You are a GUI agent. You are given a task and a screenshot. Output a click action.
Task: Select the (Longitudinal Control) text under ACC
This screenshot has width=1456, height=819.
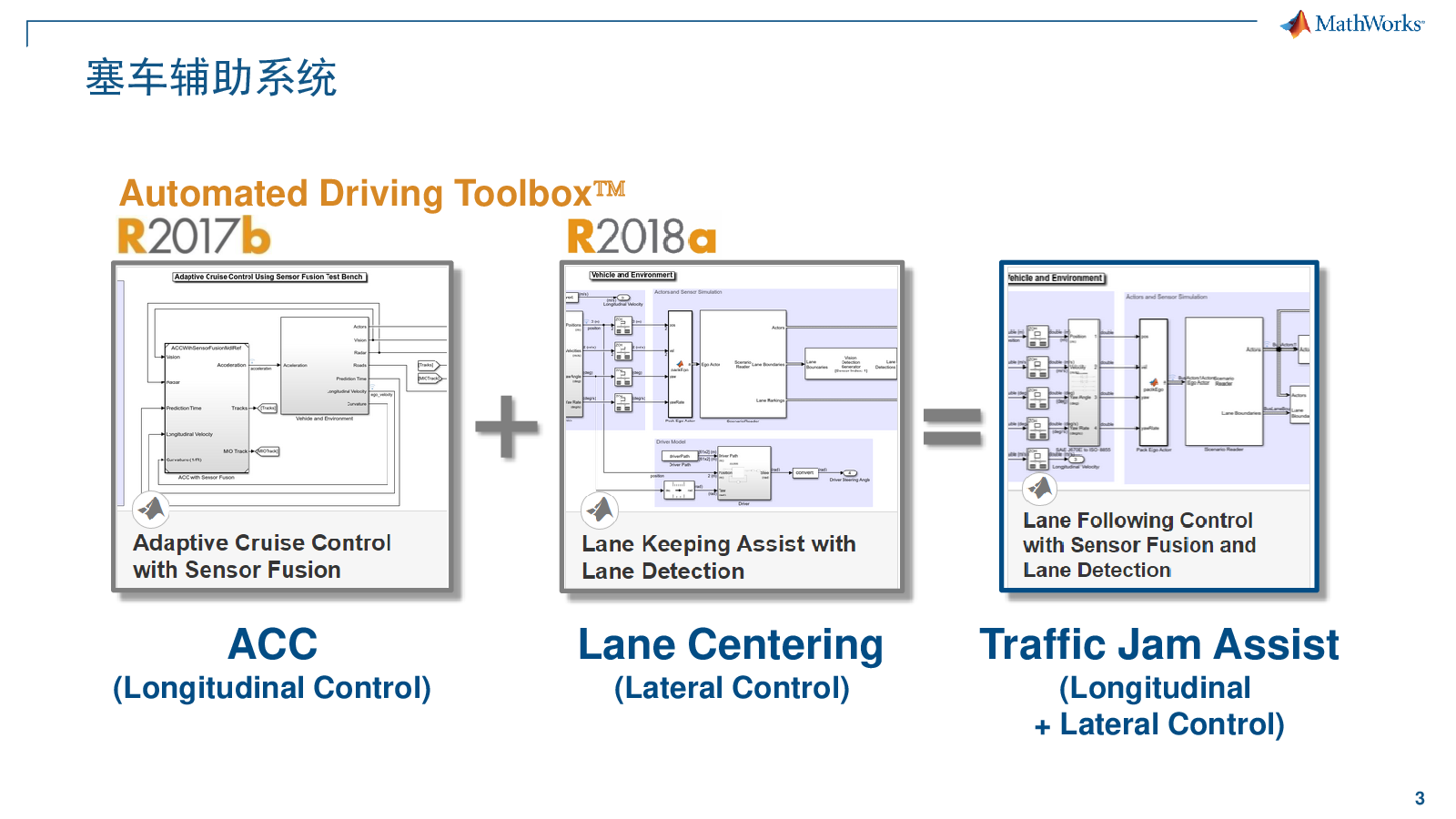(x=272, y=688)
